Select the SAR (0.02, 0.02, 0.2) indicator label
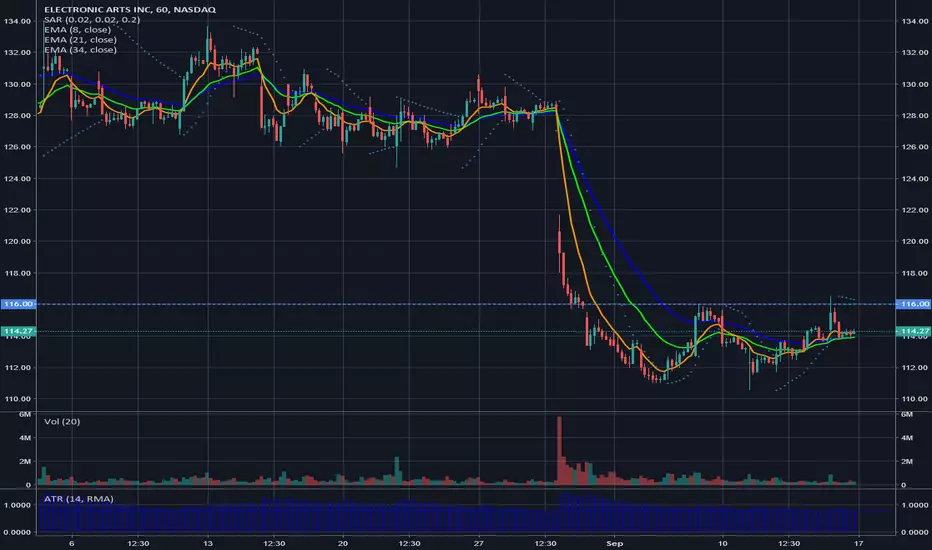This screenshot has height=550, width=932. point(92,20)
